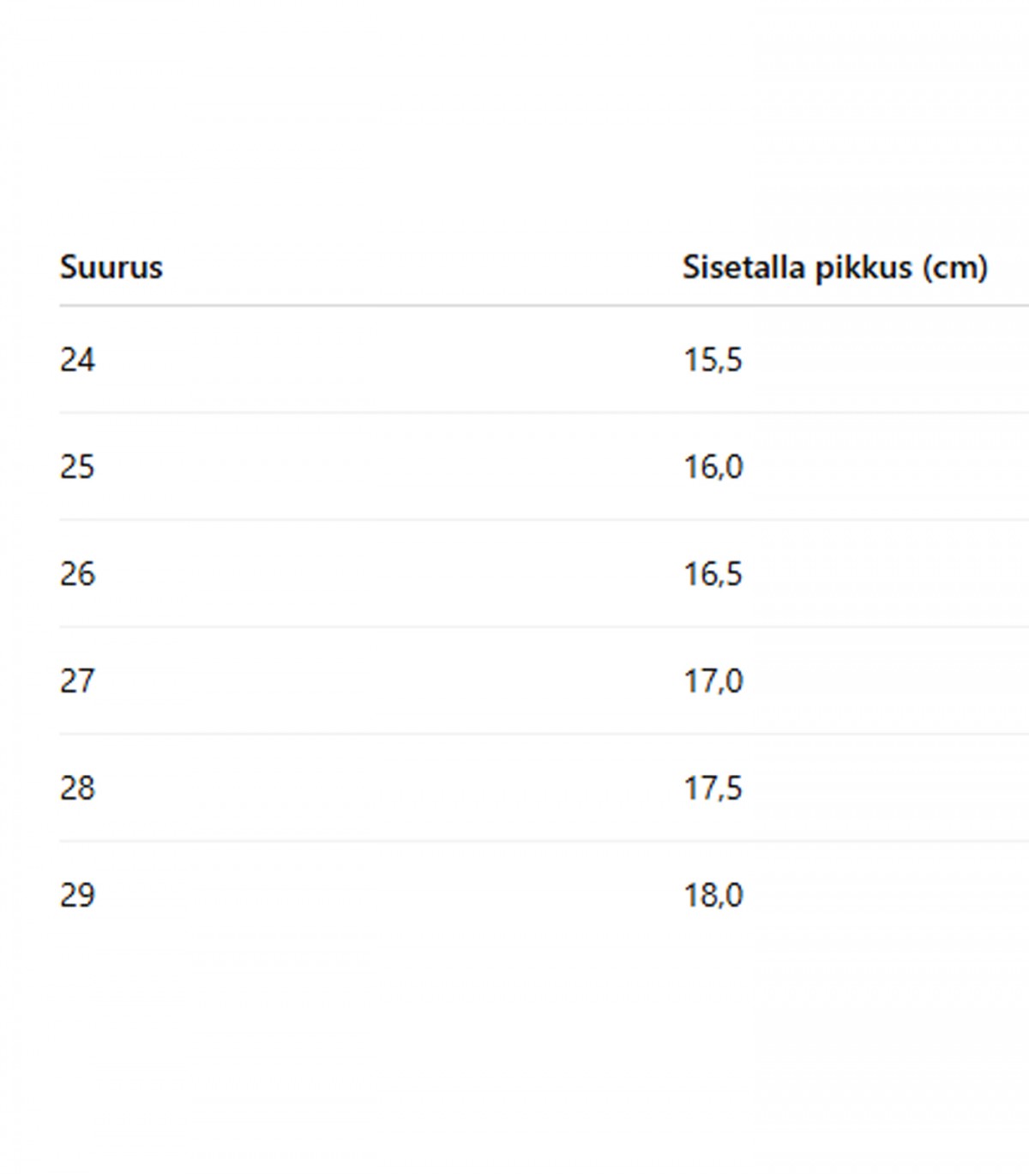Click empty row space between 29 and 18,0
Image resolution: width=1029 pixels, height=1176 pixels.
pos(388,895)
